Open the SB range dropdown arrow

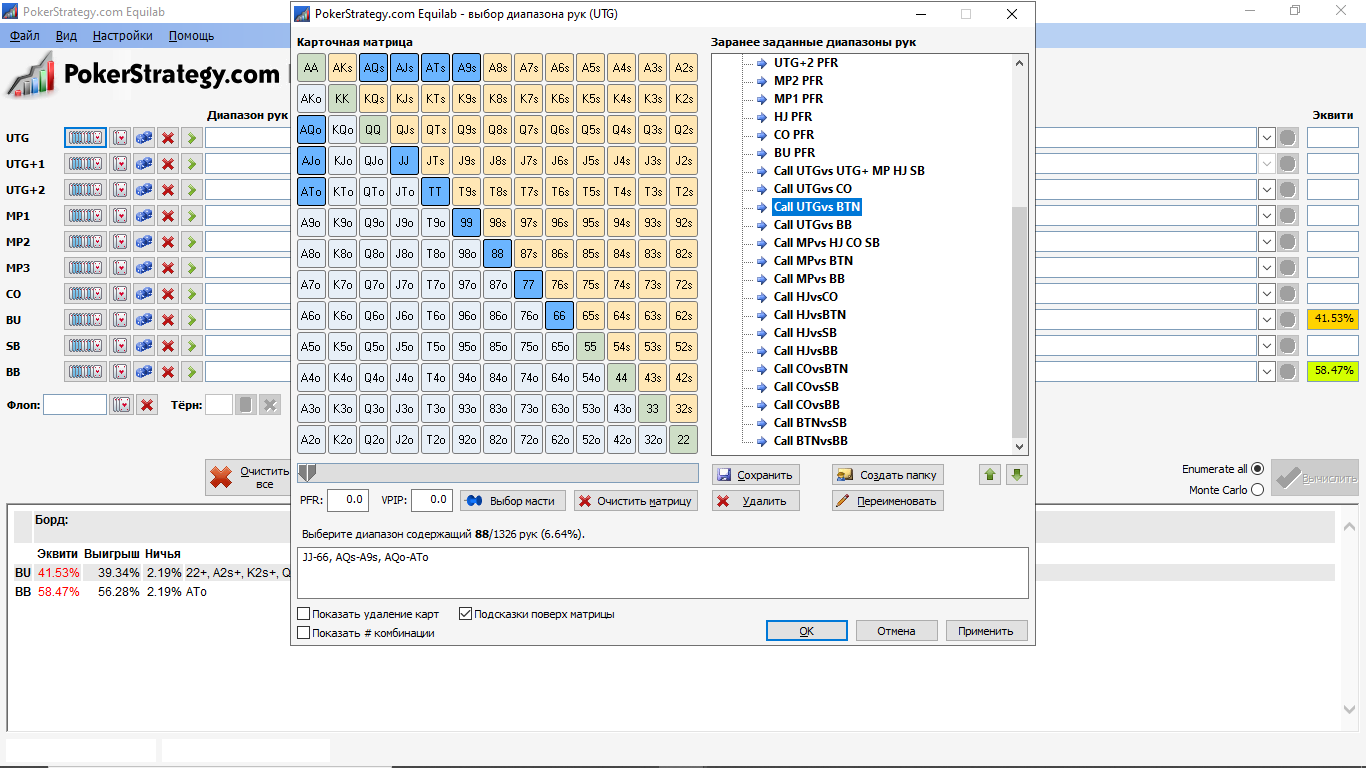point(1266,345)
